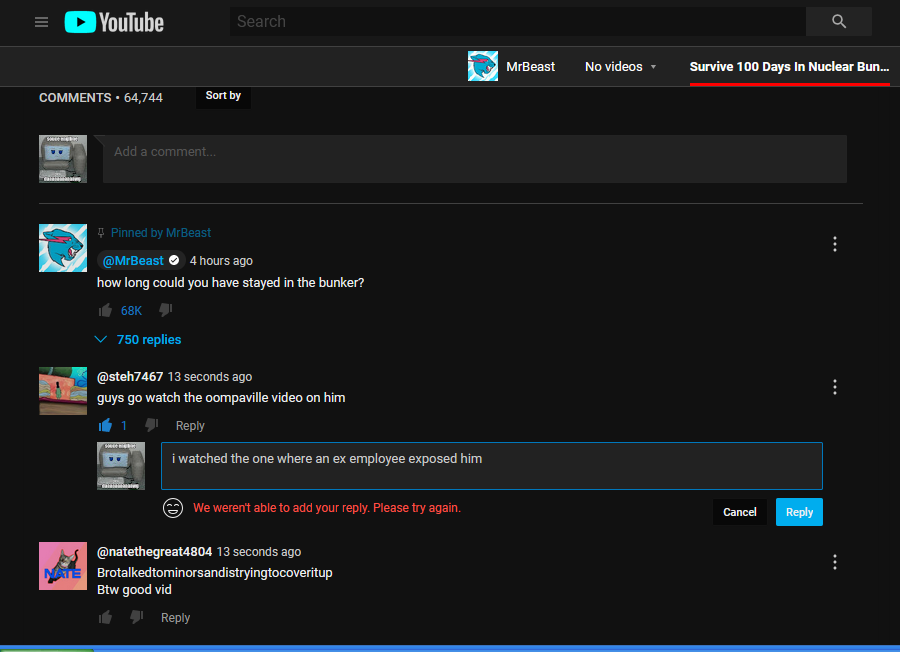
Task: Cancel the reply draft
Action: point(740,512)
